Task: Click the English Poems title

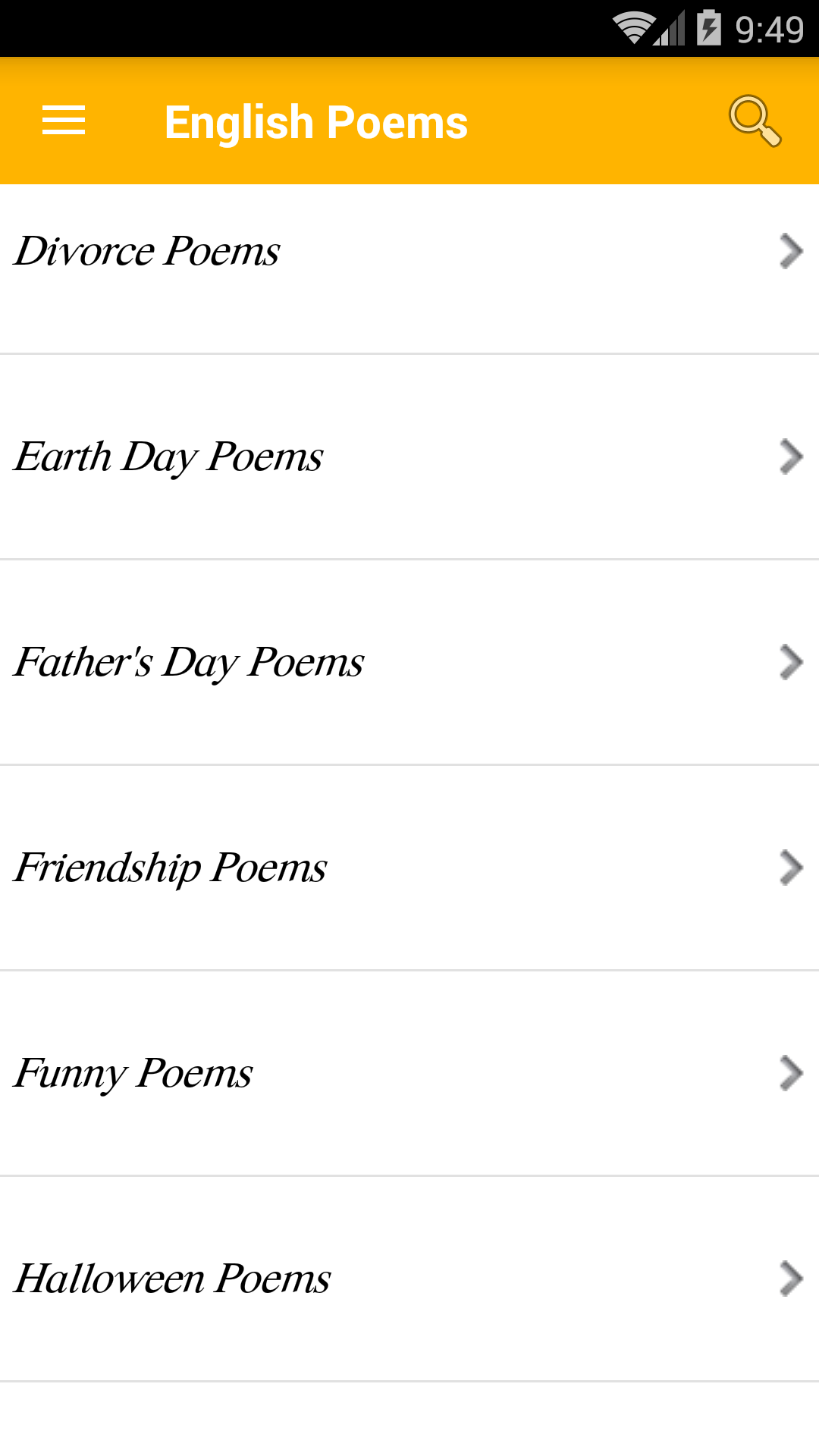Action: point(316,122)
